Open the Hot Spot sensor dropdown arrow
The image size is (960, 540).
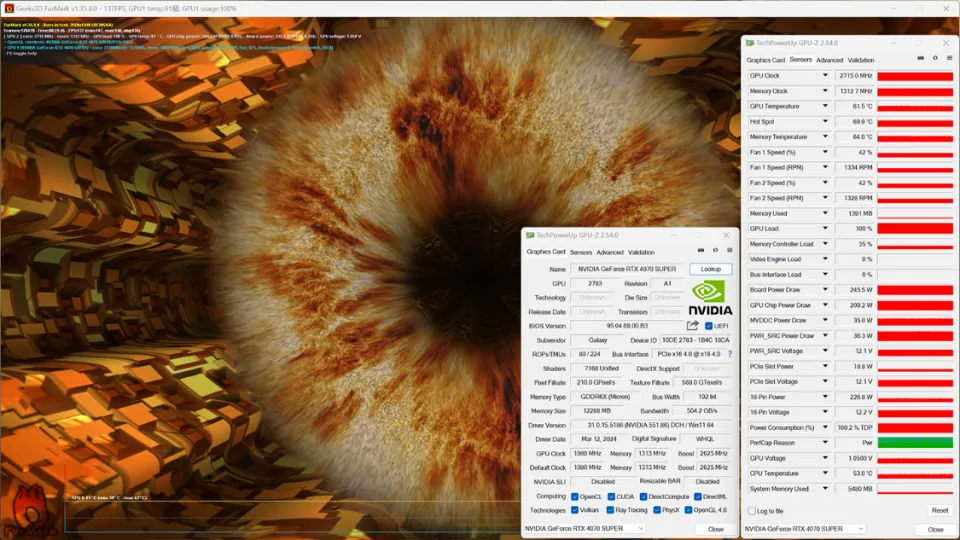826,122
